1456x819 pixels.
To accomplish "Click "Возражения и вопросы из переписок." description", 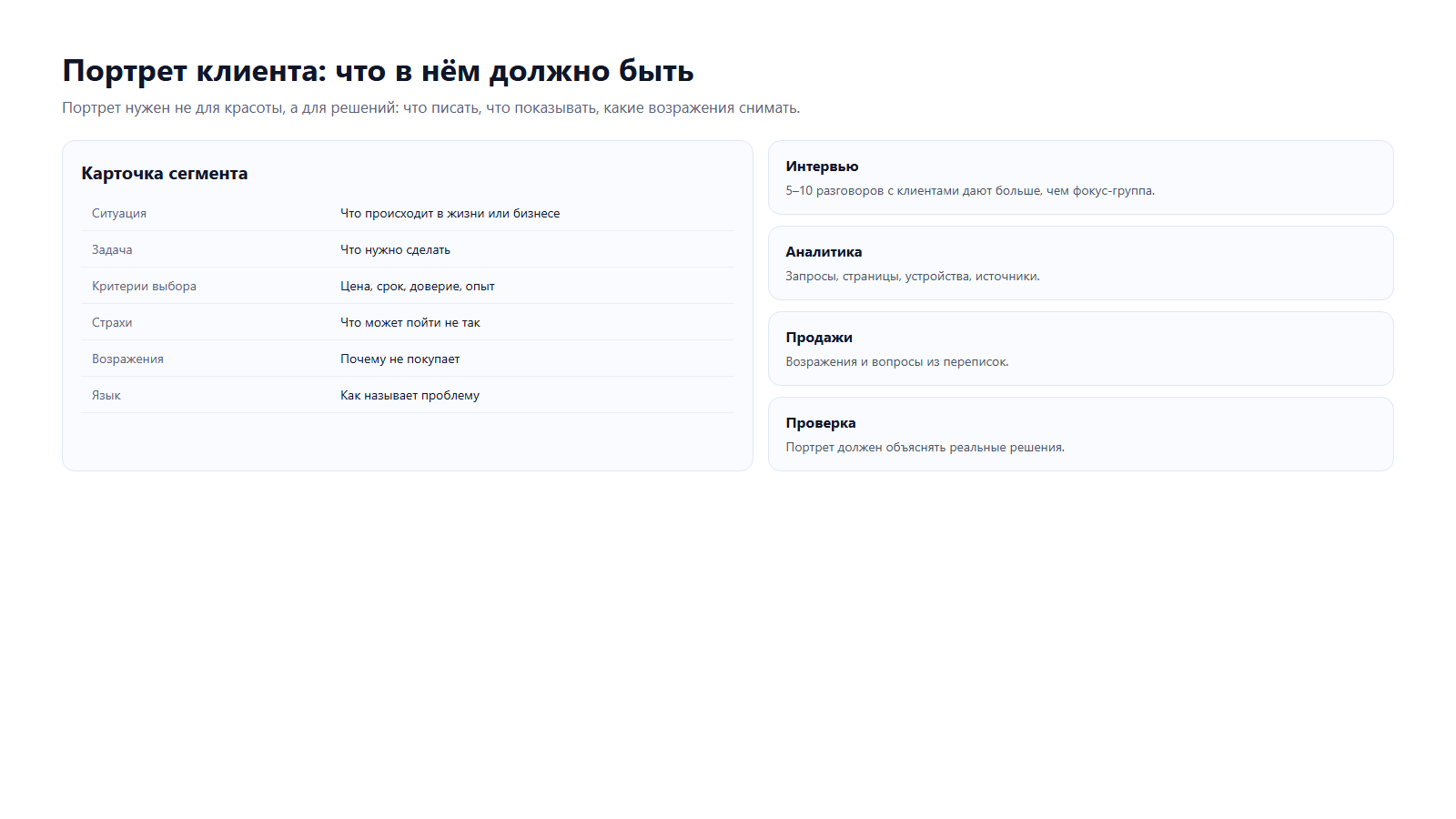I will pos(897,362).
